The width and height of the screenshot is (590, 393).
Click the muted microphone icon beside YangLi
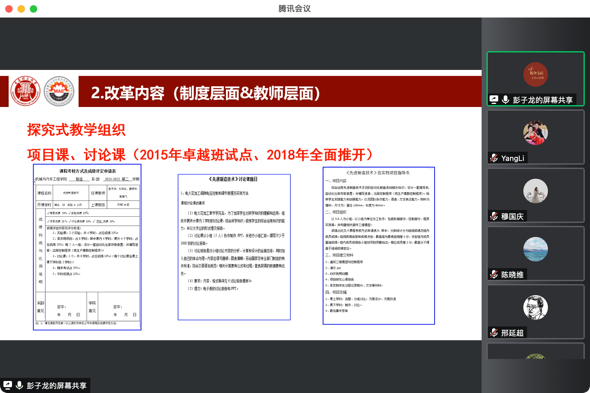click(x=494, y=158)
